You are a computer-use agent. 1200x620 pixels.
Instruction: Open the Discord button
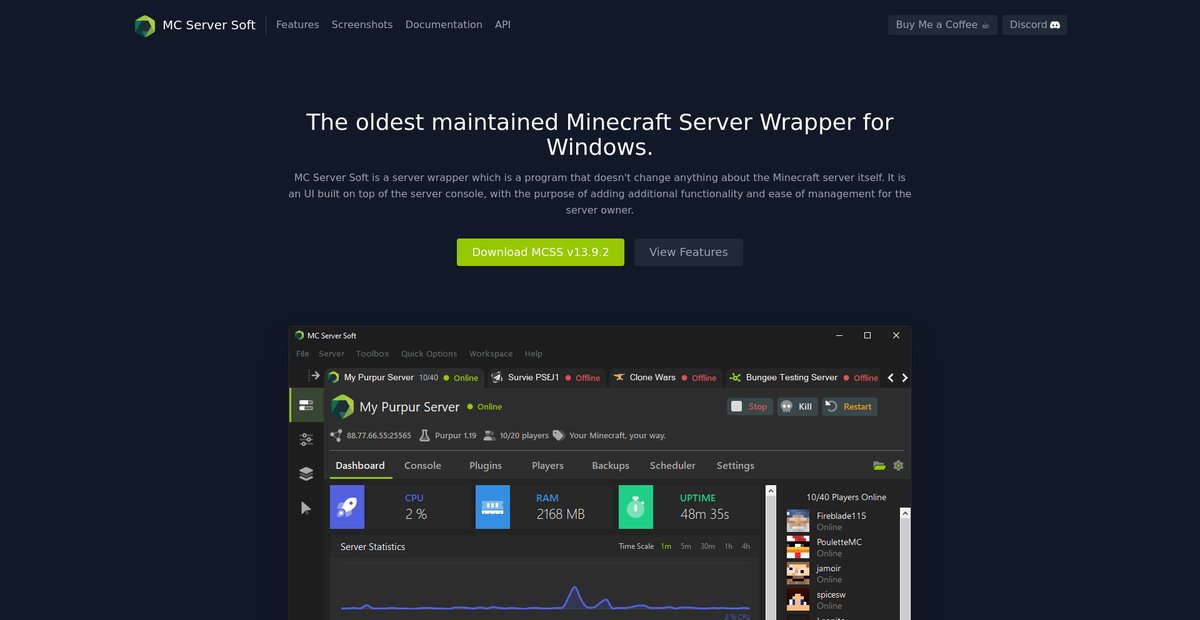(x=1035, y=25)
